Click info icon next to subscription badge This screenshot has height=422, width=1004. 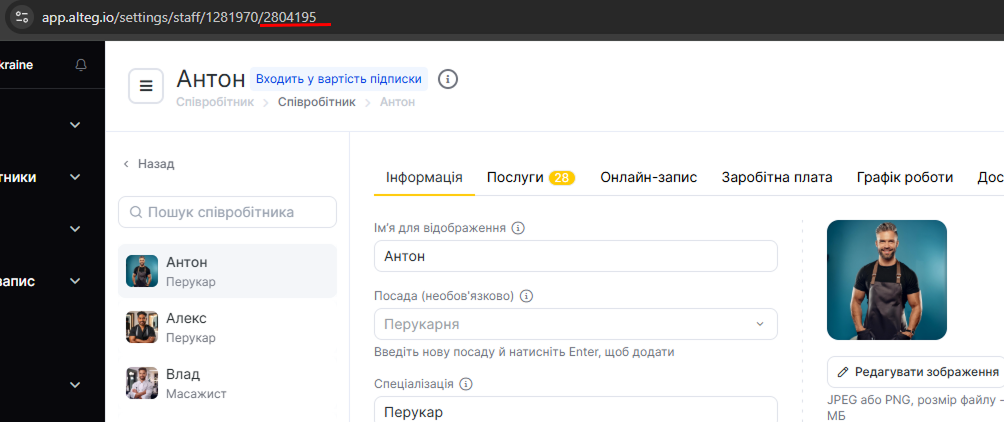click(x=448, y=79)
